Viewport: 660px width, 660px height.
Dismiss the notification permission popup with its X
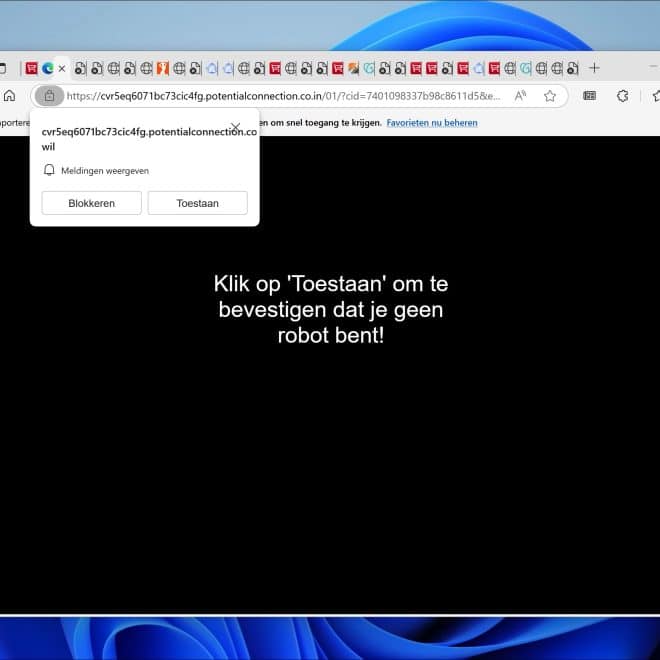(x=236, y=126)
